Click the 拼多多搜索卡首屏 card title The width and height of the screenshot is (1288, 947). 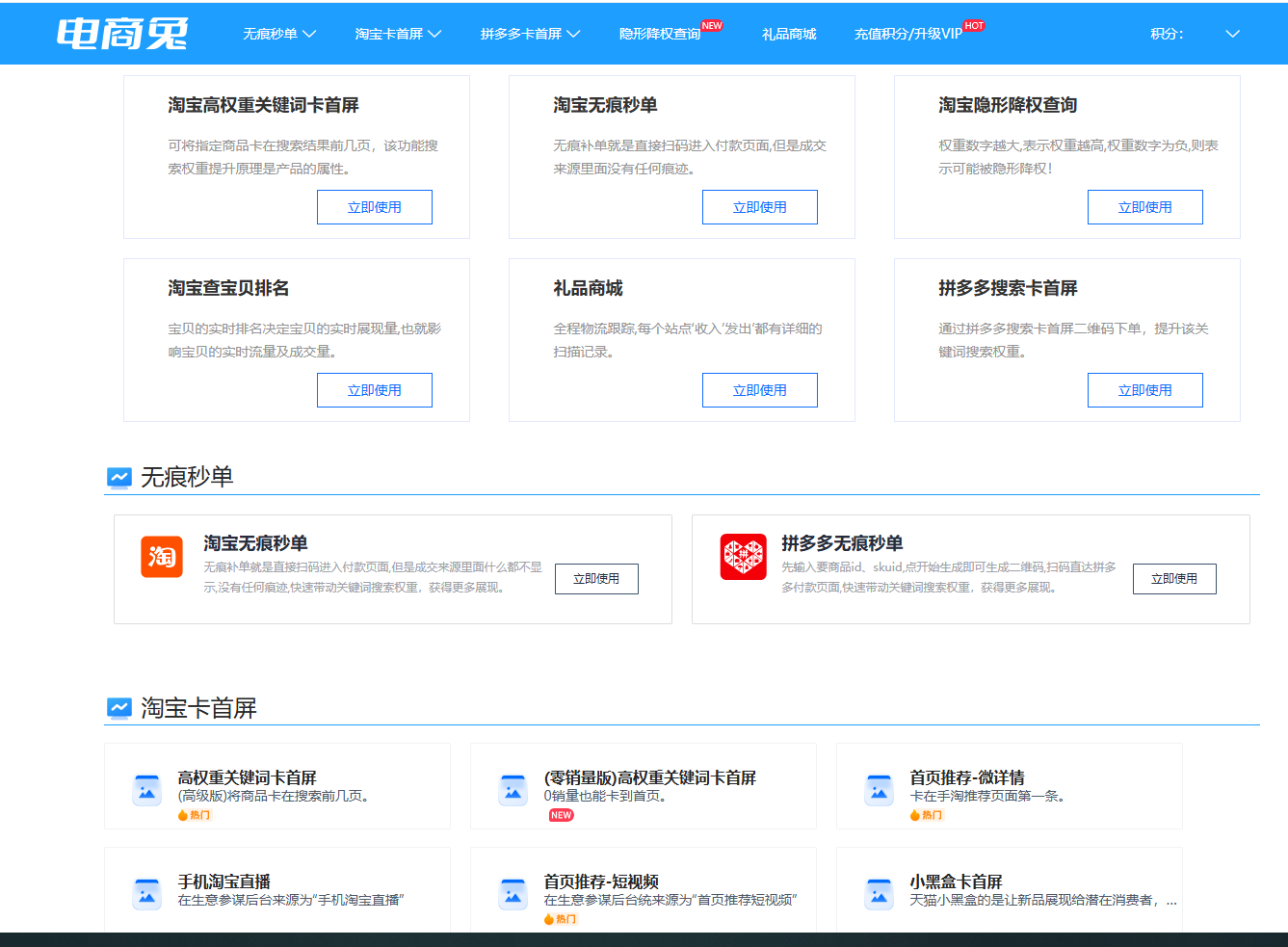(1008, 288)
